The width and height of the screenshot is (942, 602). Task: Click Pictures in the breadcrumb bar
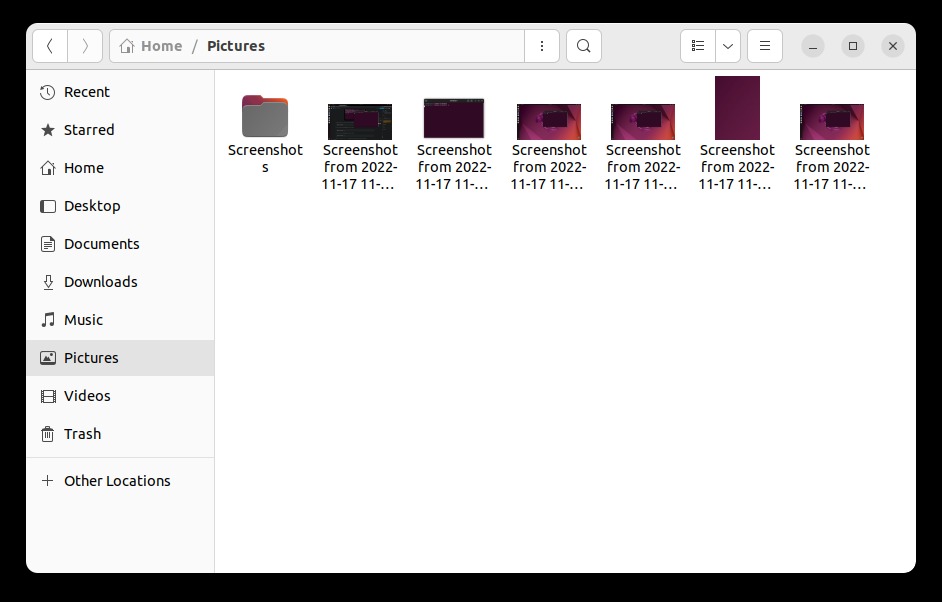coord(236,46)
